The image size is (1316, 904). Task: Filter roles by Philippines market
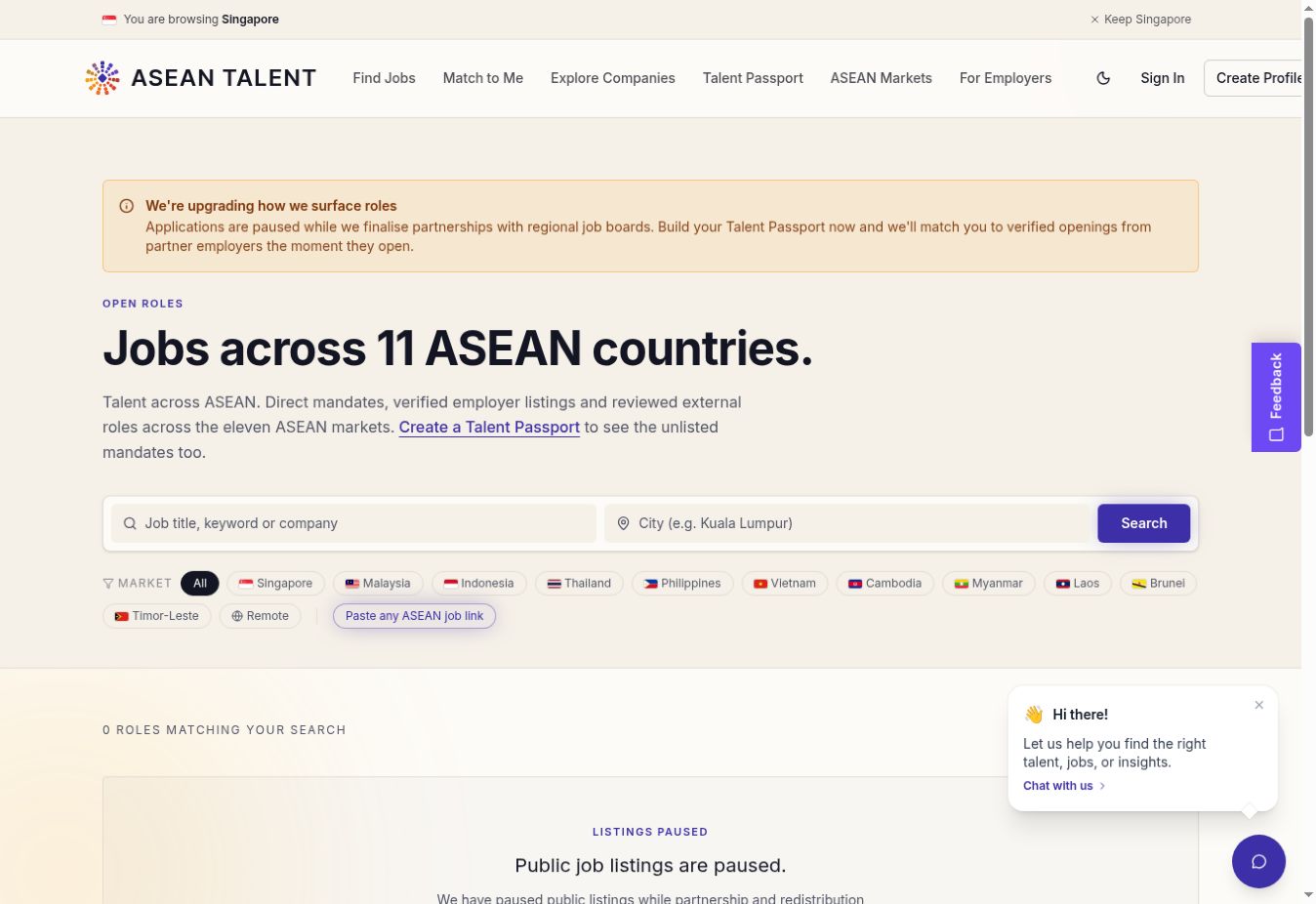click(x=682, y=584)
